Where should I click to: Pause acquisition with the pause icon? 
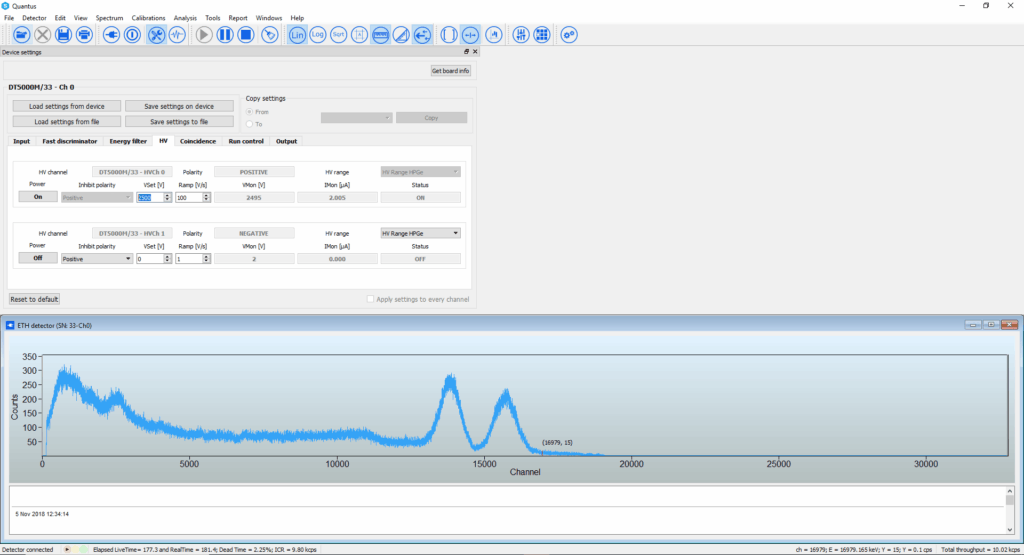(225, 35)
